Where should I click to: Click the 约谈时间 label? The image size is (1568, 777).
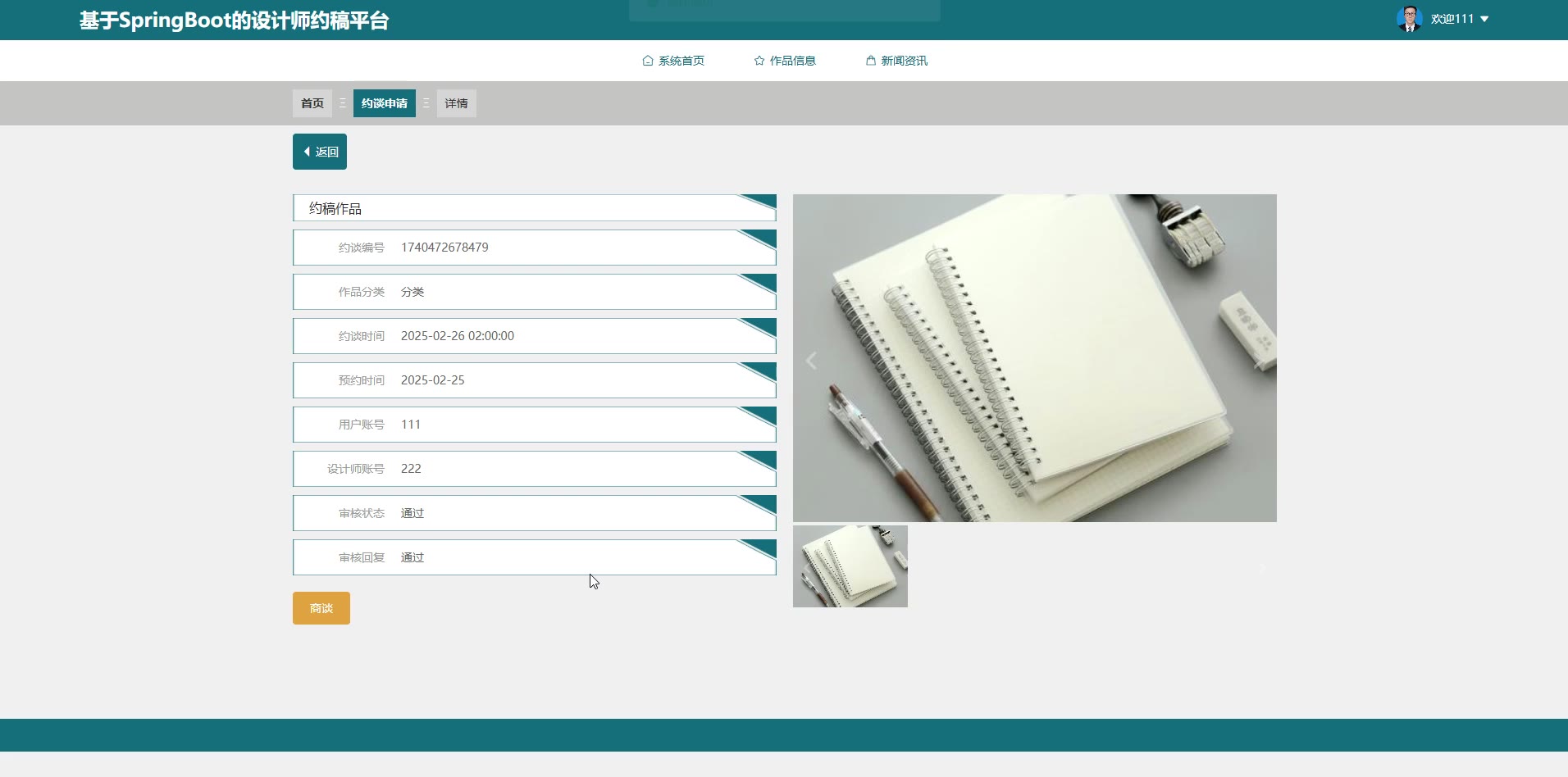(362, 336)
